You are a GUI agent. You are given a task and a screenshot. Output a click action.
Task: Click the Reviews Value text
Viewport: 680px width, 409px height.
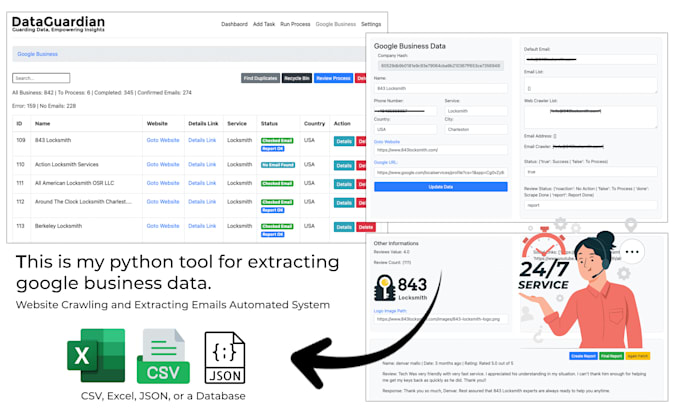(x=392, y=252)
